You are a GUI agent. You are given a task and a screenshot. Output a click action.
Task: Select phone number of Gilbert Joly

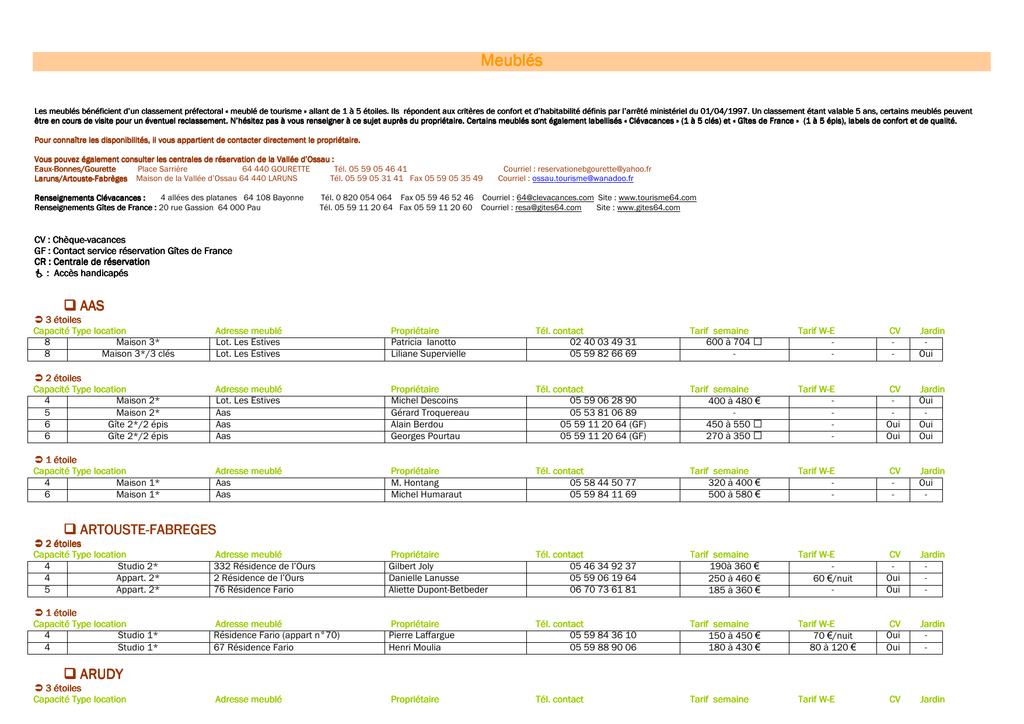603,566
